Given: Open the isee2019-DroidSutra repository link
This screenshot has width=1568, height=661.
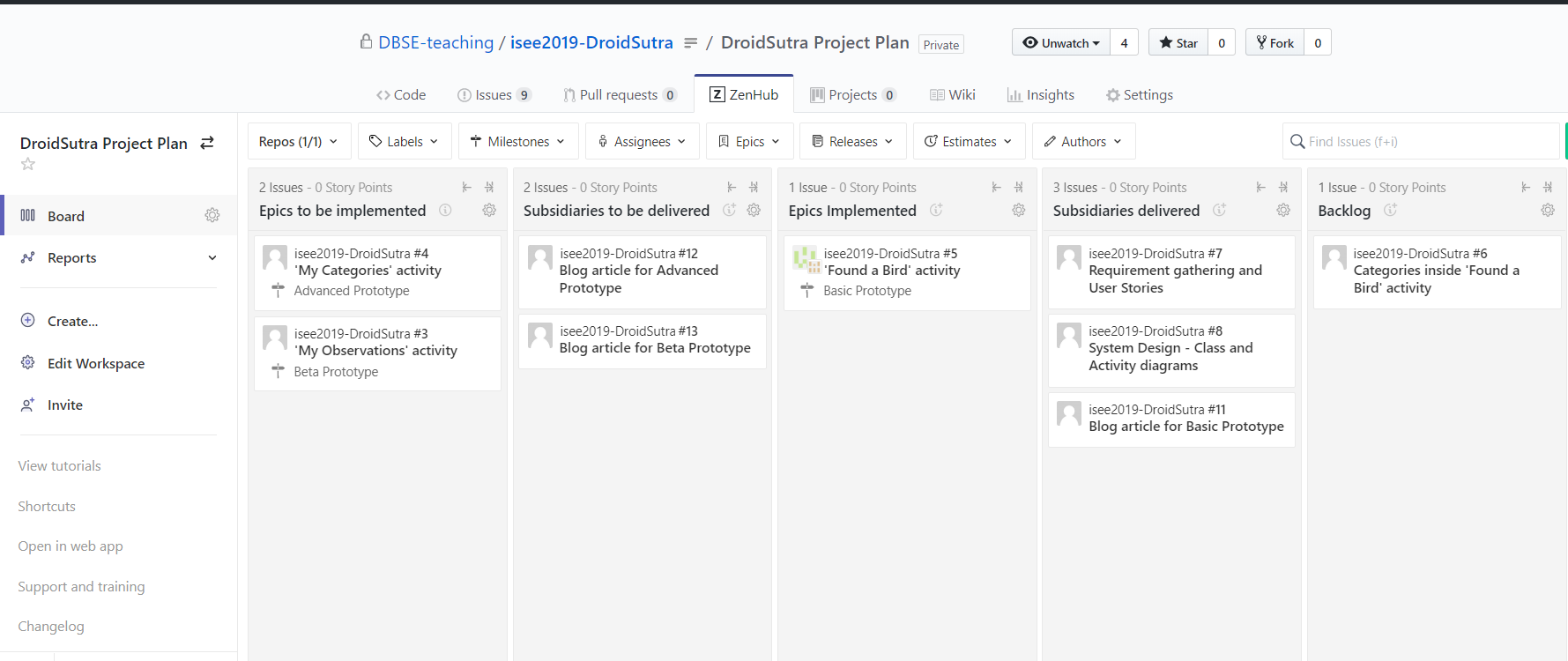Looking at the screenshot, I should 591,42.
